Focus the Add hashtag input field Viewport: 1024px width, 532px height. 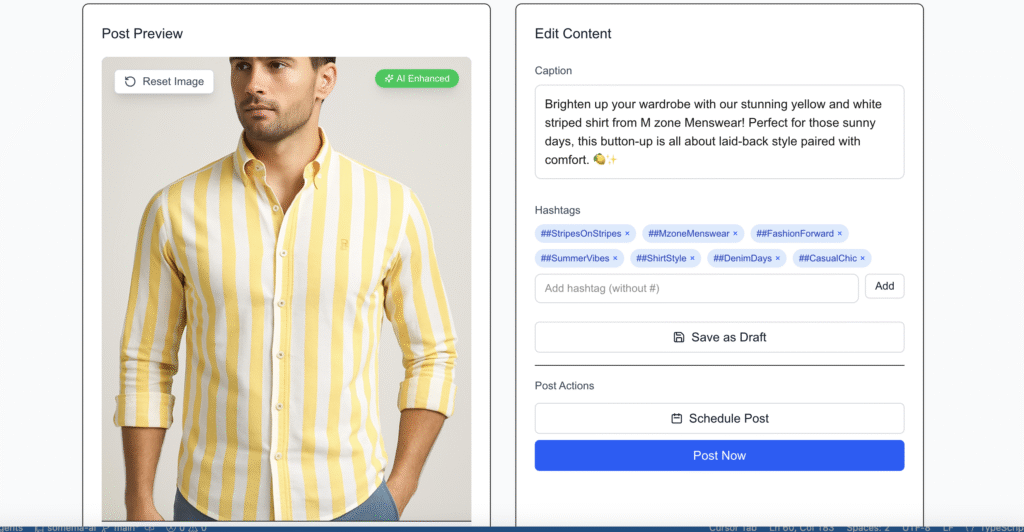pos(696,288)
